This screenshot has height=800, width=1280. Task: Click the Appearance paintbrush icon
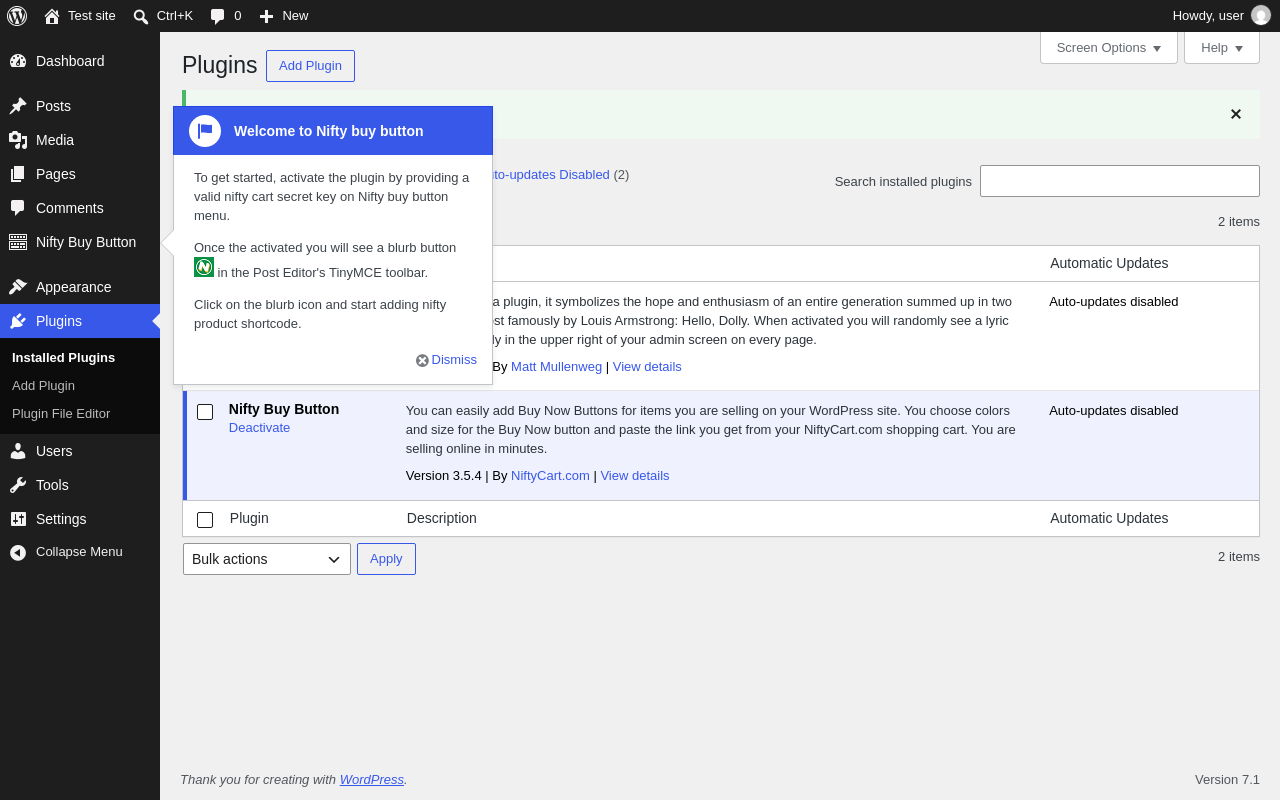tap(18, 287)
